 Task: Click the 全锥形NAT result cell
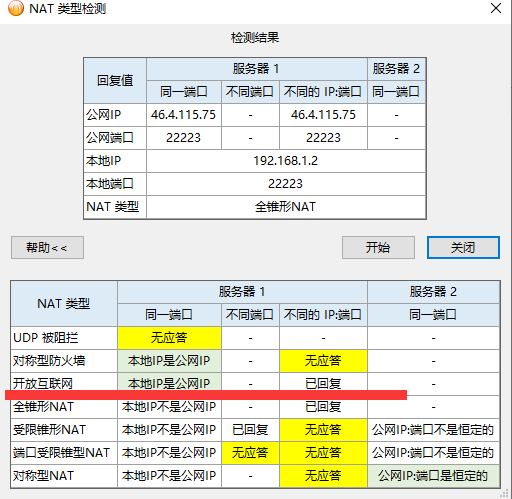[x=286, y=207]
